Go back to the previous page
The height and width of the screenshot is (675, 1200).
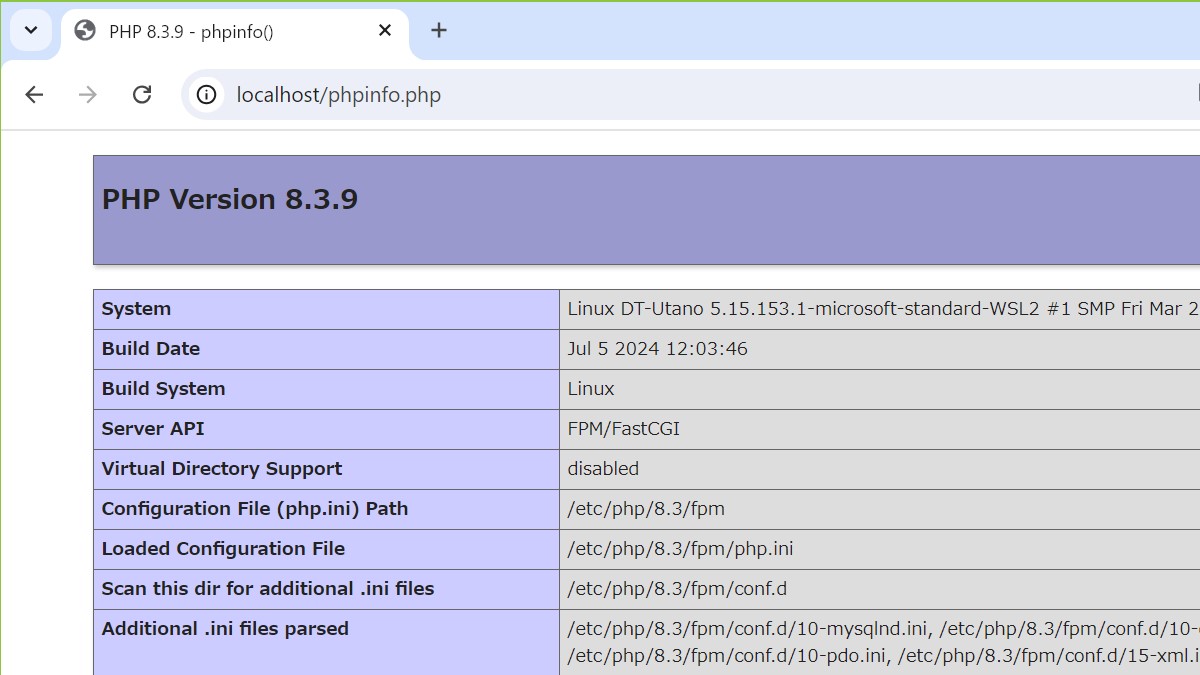coord(34,95)
